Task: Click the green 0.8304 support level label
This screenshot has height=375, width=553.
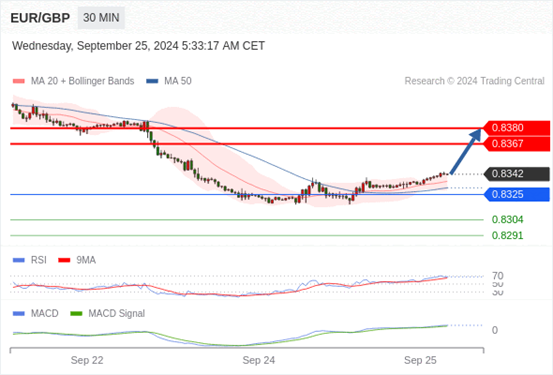Action: (x=508, y=220)
